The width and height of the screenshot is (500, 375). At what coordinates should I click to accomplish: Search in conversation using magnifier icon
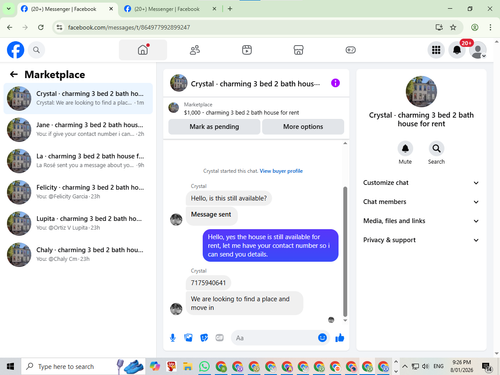(x=436, y=148)
